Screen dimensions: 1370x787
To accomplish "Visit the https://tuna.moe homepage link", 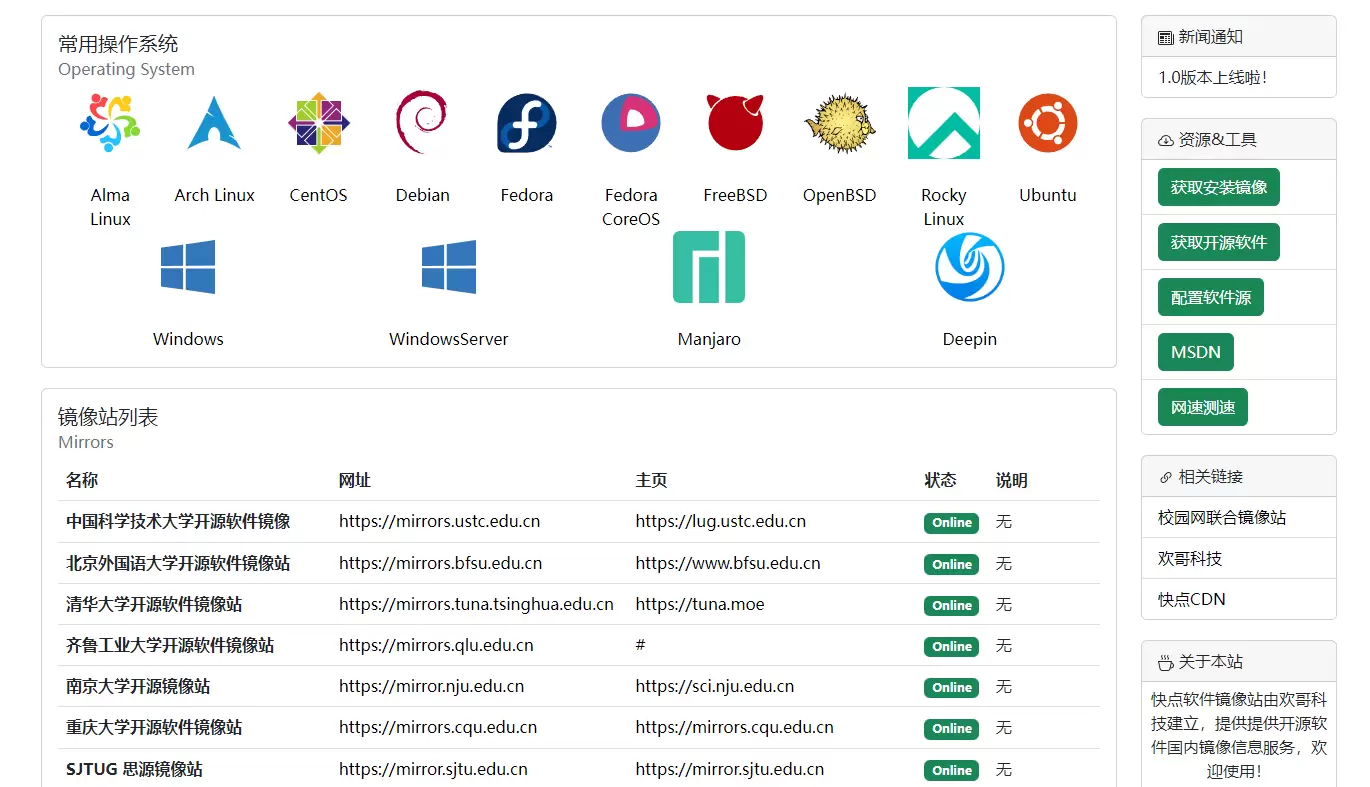I will [699, 604].
